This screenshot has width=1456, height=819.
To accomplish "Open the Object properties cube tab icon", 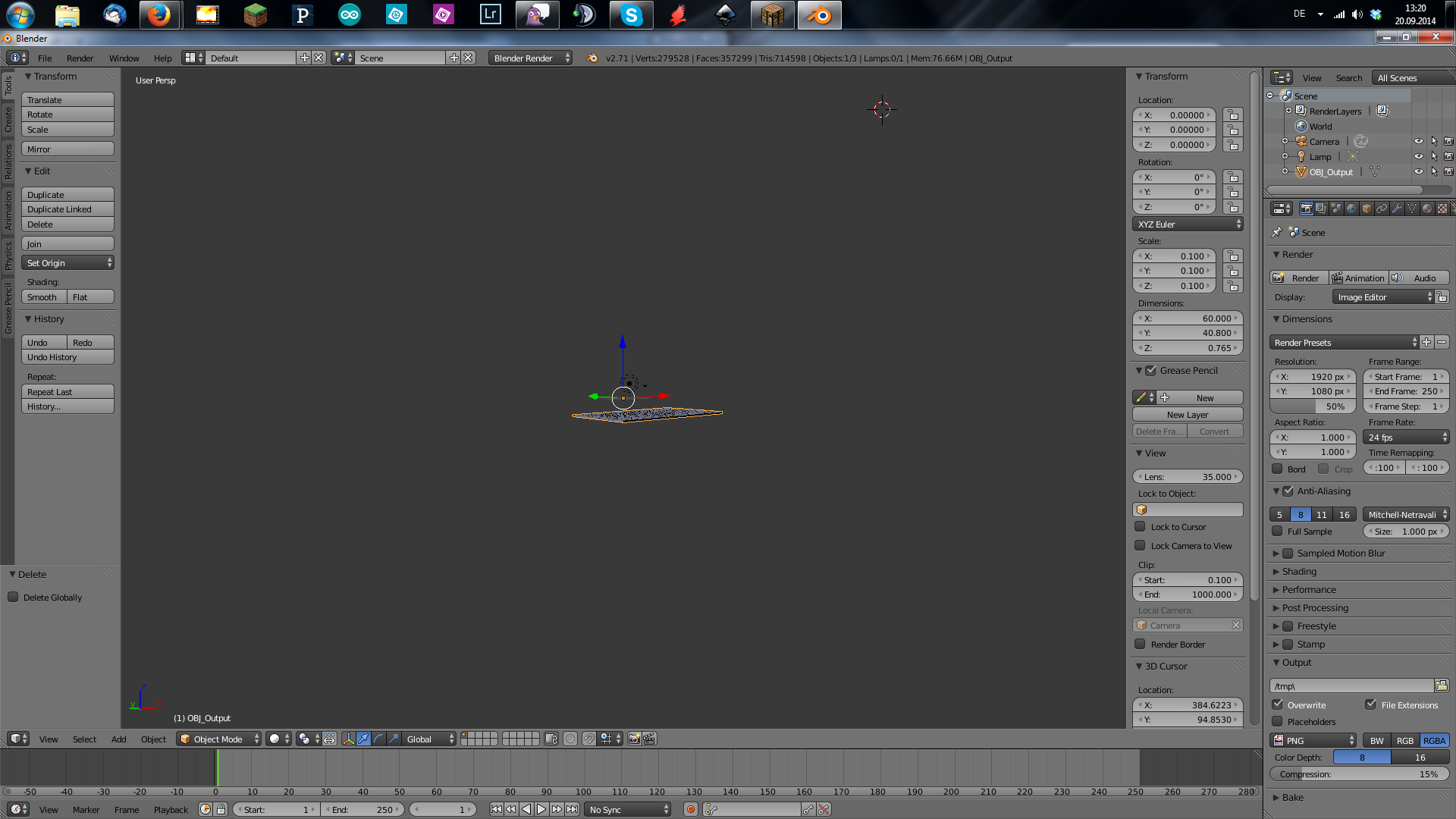I will click(1367, 209).
